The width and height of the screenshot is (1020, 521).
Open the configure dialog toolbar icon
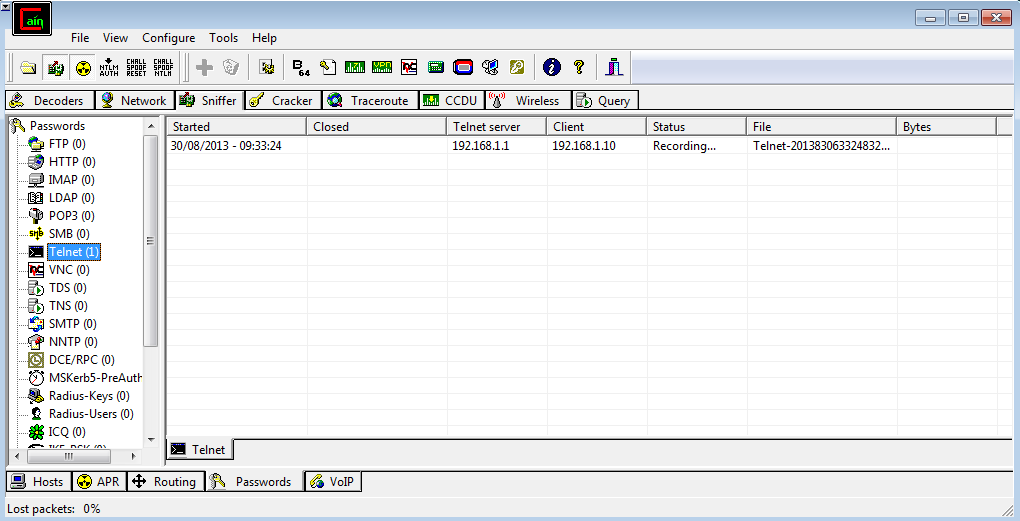pos(267,67)
